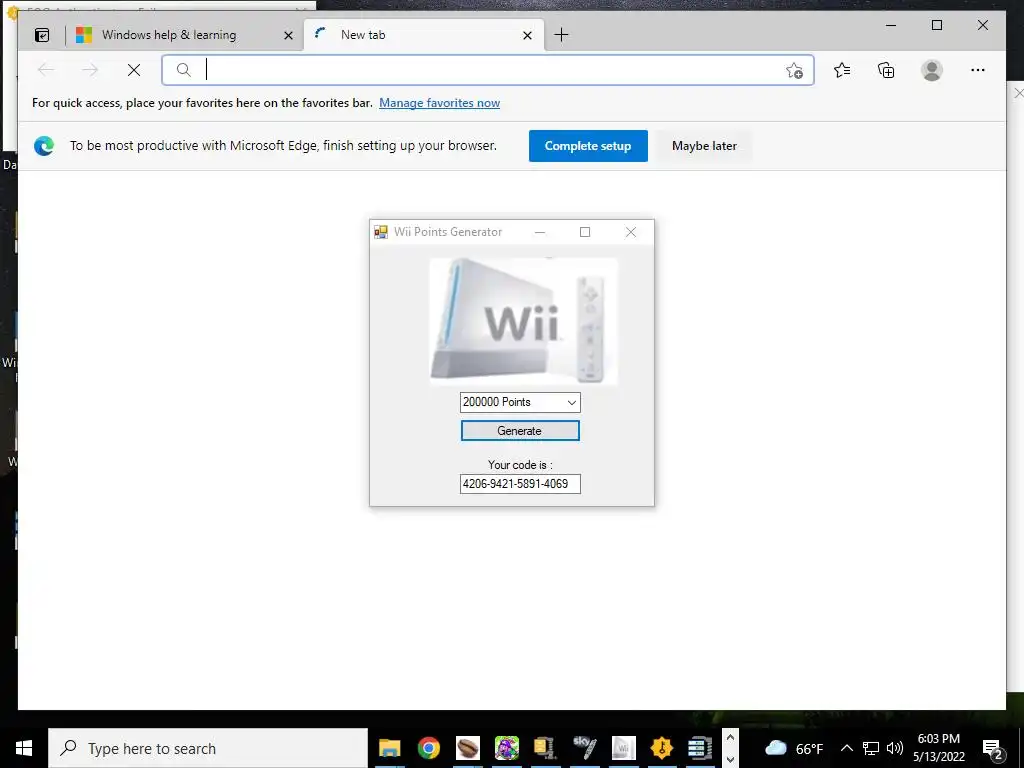Open the Favorites list icon

coord(842,70)
